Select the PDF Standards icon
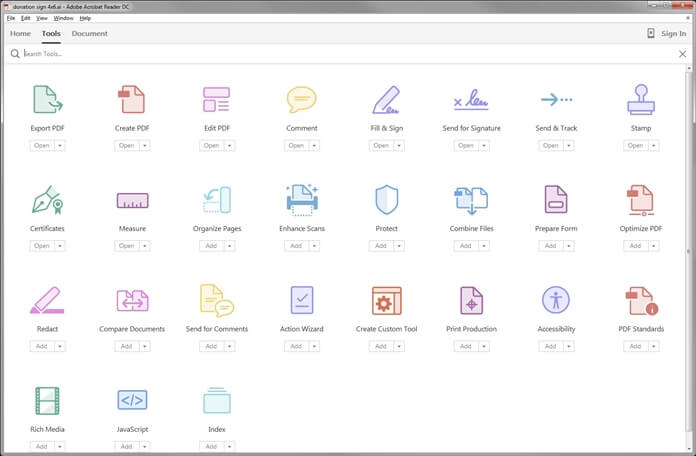Image resolution: width=696 pixels, height=456 pixels. click(x=641, y=301)
